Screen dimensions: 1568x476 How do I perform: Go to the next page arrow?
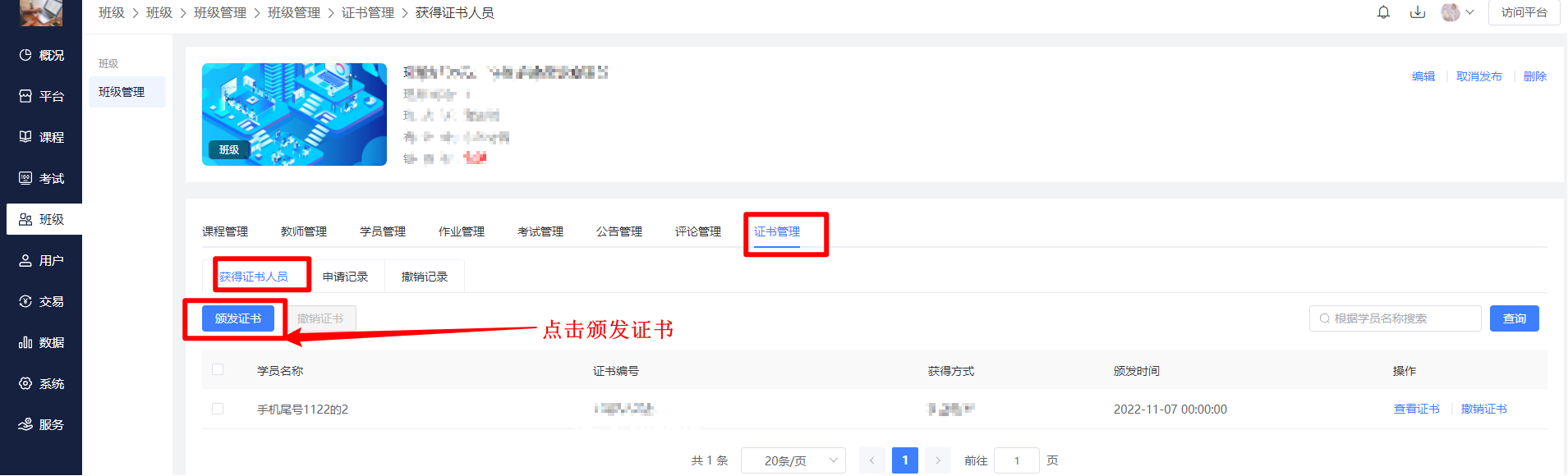938,460
